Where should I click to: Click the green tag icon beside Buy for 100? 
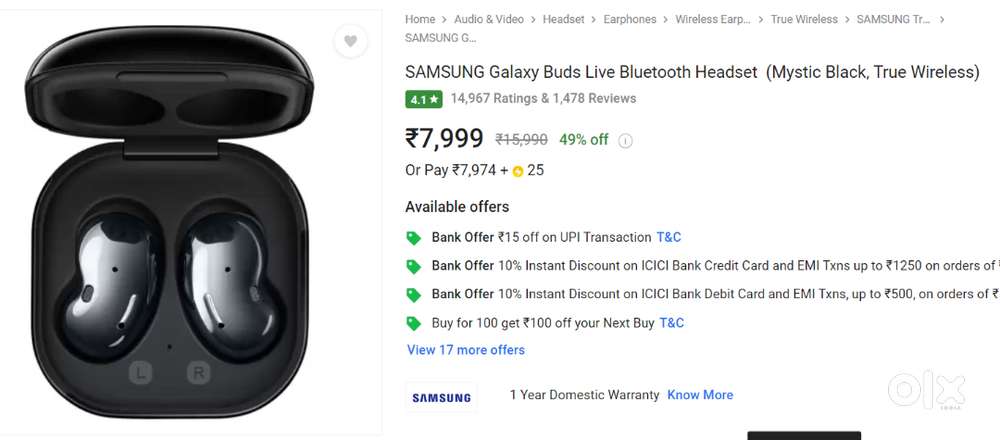[413, 323]
